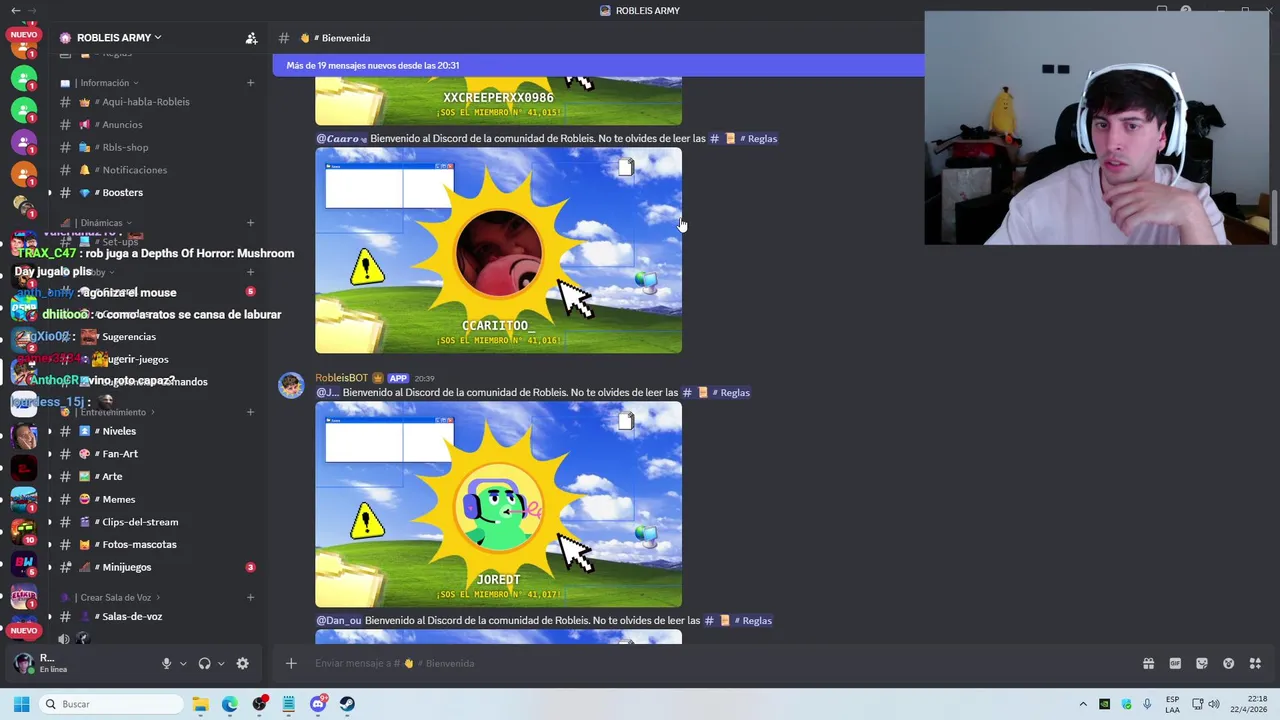The image size is (1280, 720).
Task: Click the taskbar Buscar search box
Action: (x=111, y=704)
